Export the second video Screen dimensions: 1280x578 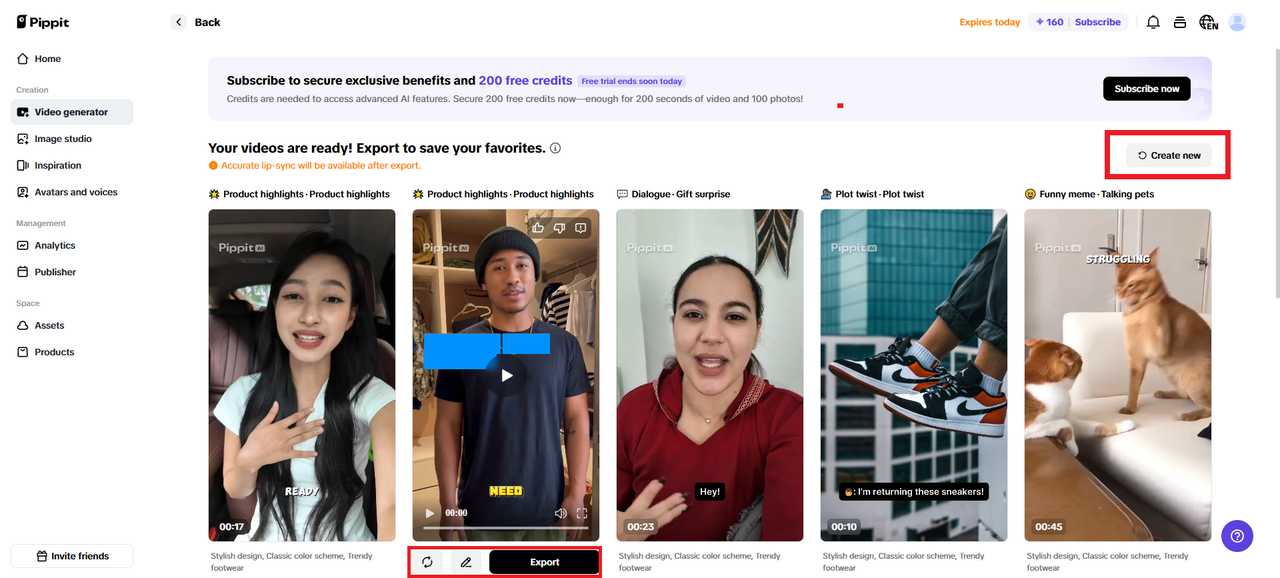(x=545, y=562)
